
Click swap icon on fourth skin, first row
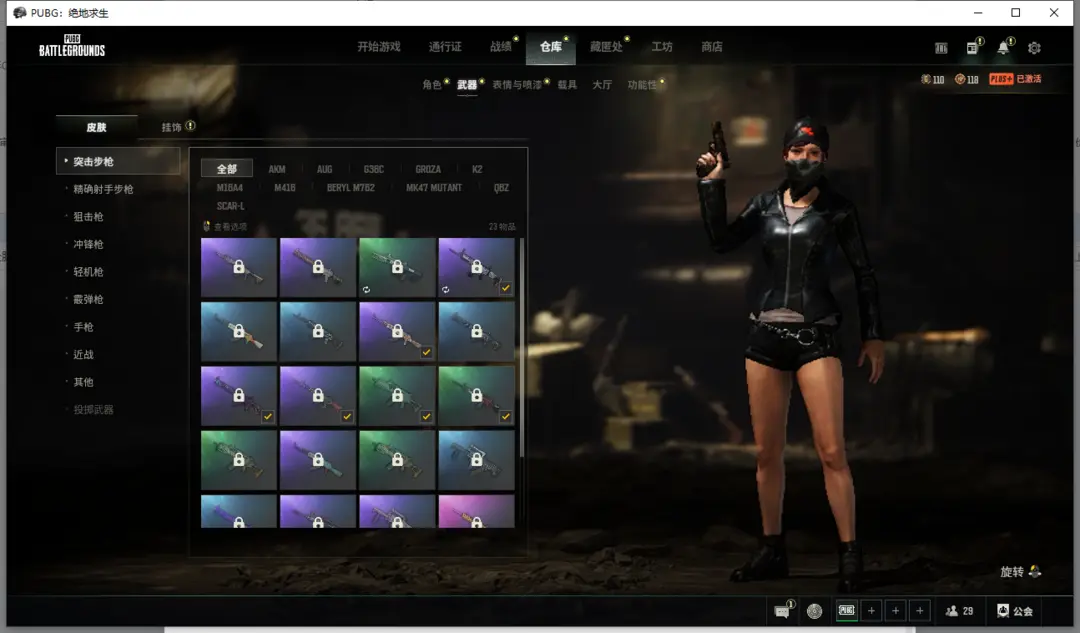[446, 290]
